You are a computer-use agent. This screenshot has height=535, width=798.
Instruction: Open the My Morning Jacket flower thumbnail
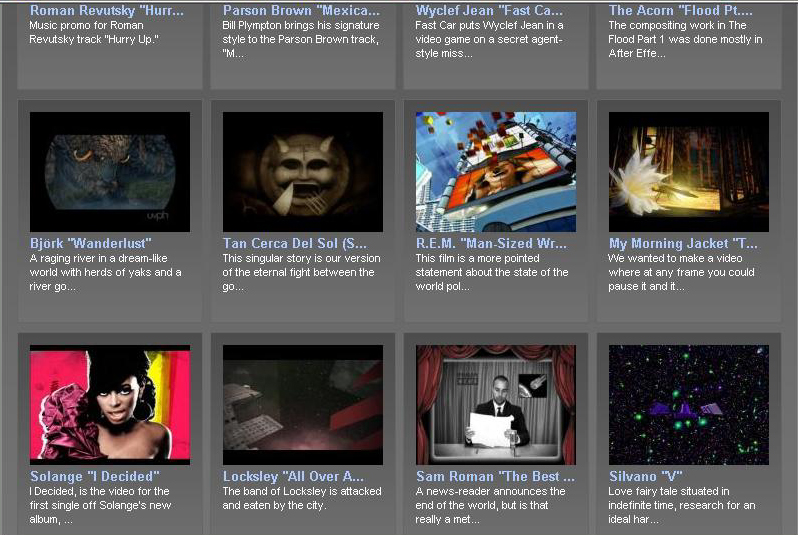(689, 172)
